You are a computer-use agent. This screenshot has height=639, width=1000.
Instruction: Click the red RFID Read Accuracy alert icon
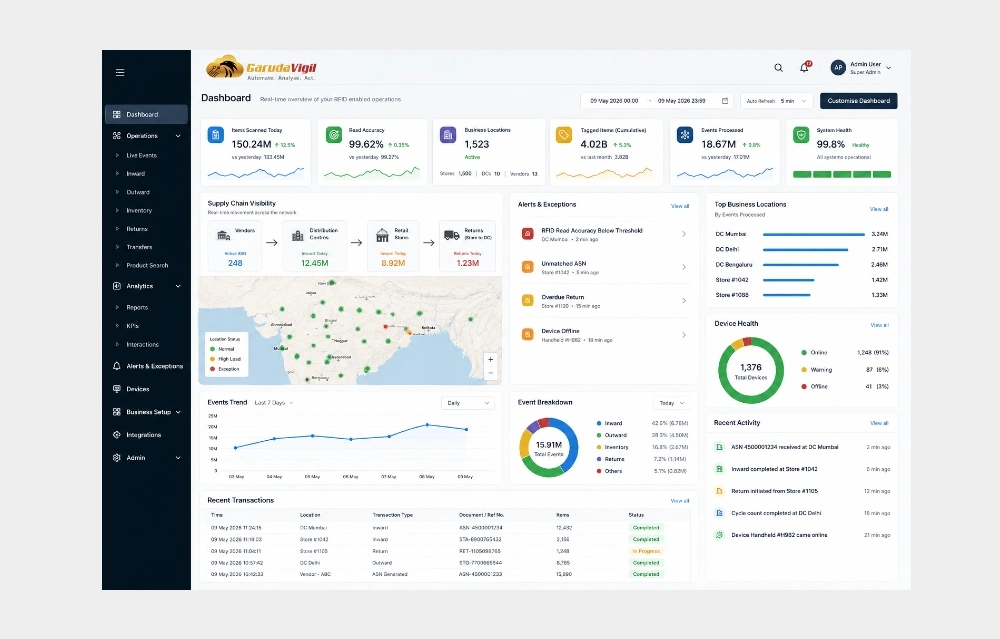pyautogui.click(x=527, y=234)
